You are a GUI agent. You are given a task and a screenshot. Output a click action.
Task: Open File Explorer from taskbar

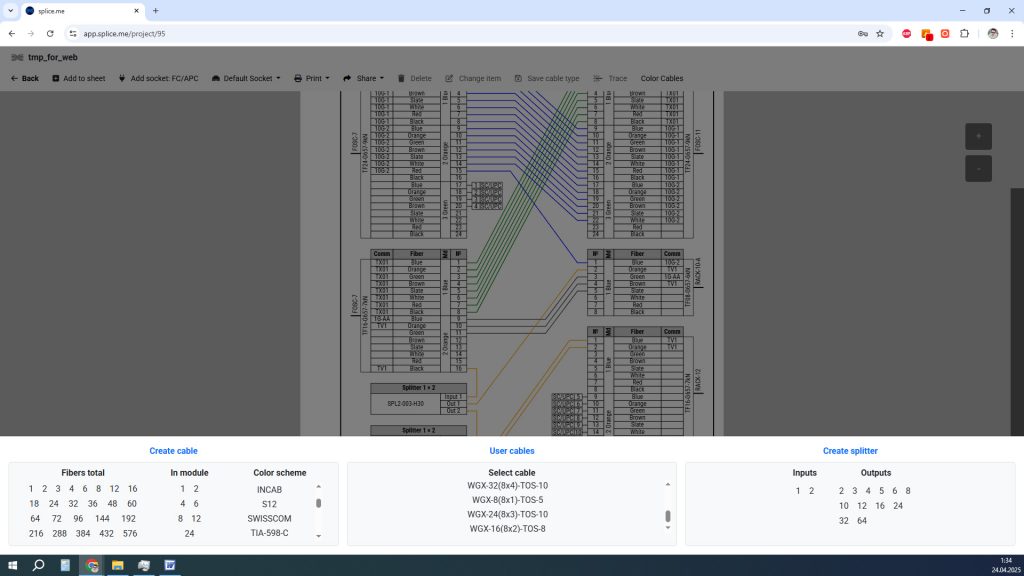pos(118,566)
